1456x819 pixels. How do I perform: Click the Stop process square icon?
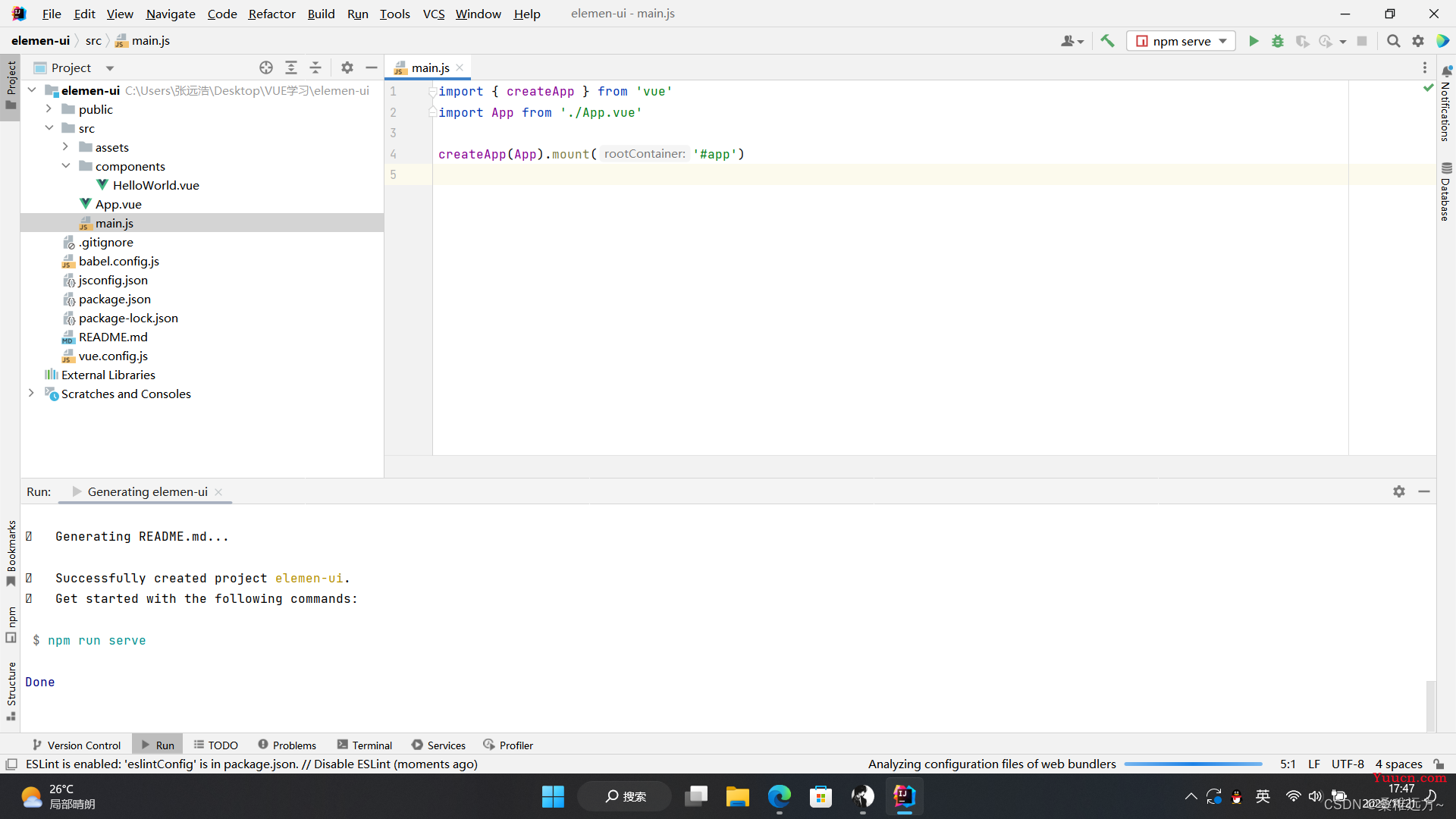click(x=1362, y=41)
